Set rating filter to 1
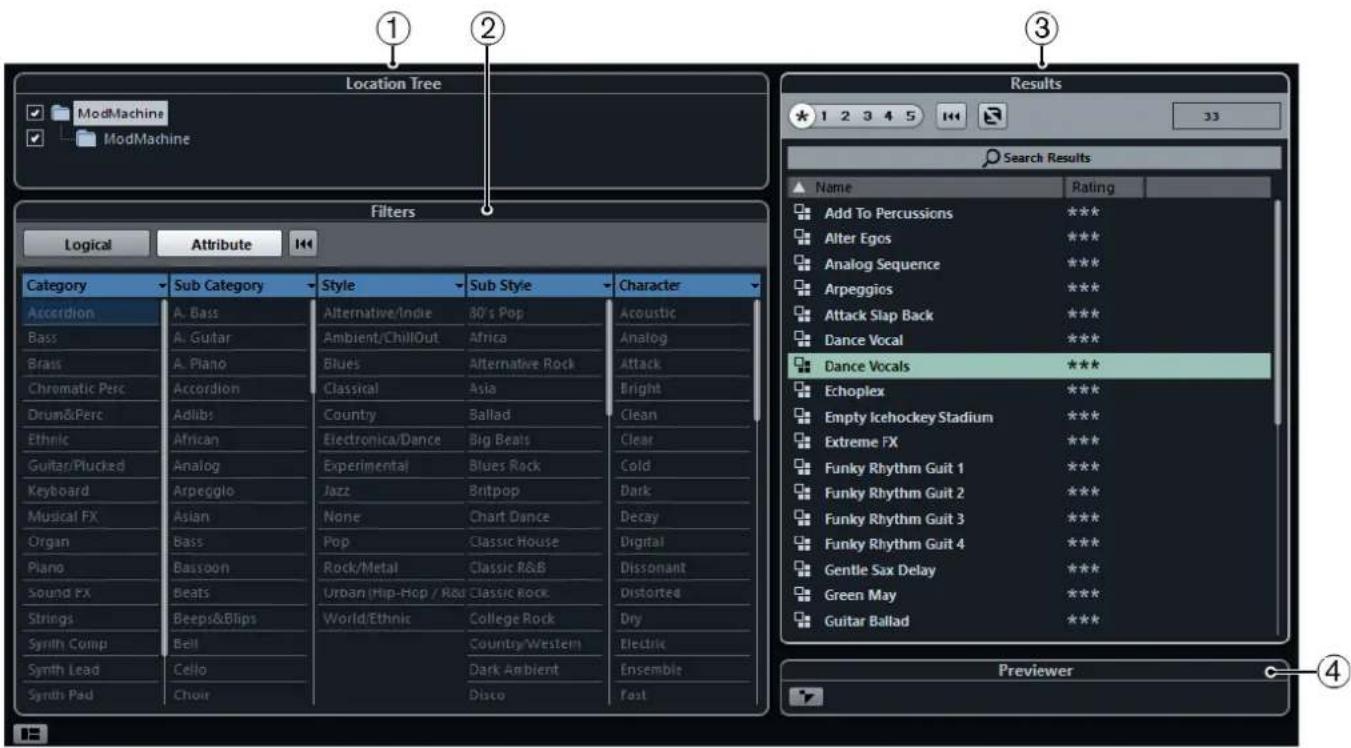The height and width of the screenshot is (748, 1351). pyautogui.click(x=825, y=116)
